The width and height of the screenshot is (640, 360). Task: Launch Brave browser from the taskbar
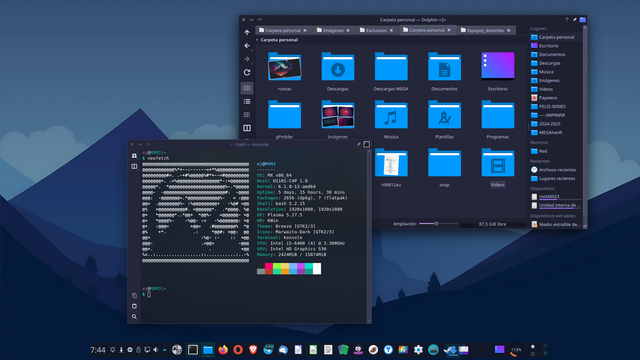click(253, 350)
